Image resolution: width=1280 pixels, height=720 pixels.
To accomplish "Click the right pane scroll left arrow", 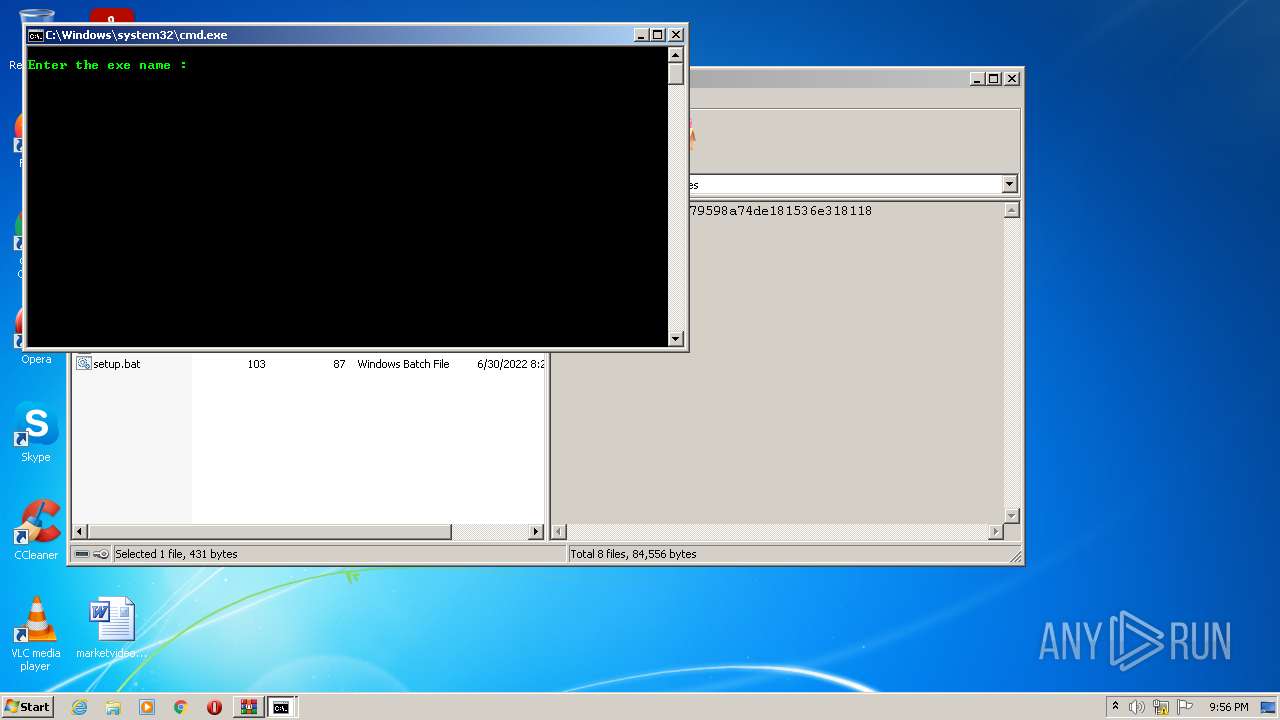I will tap(560, 532).
